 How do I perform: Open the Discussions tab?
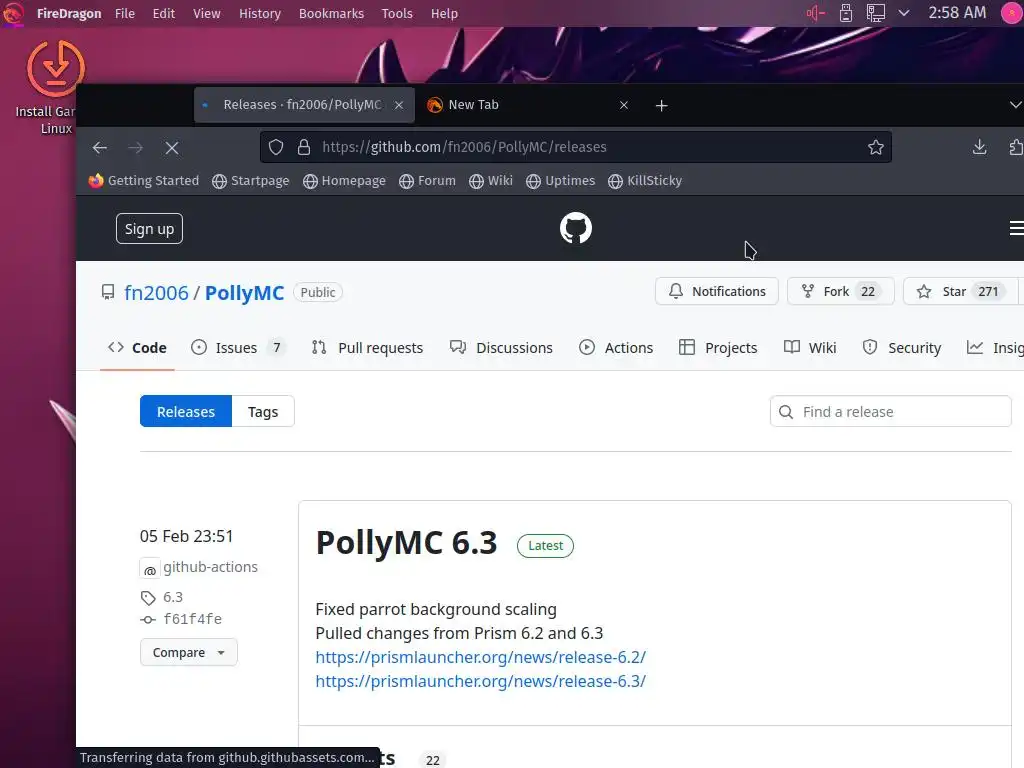click(x=501, y=347)
